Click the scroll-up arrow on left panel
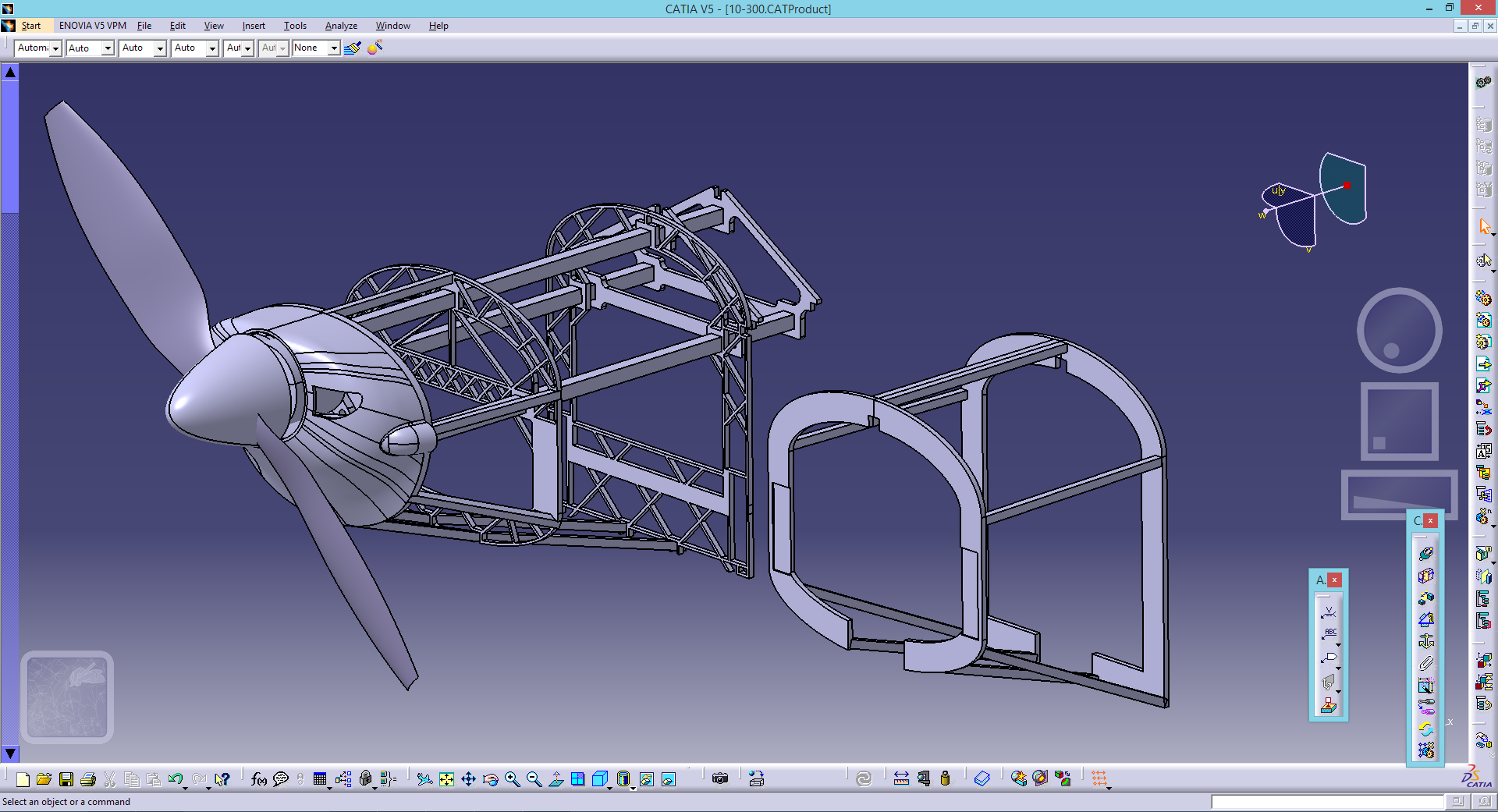 coord(10,73)
